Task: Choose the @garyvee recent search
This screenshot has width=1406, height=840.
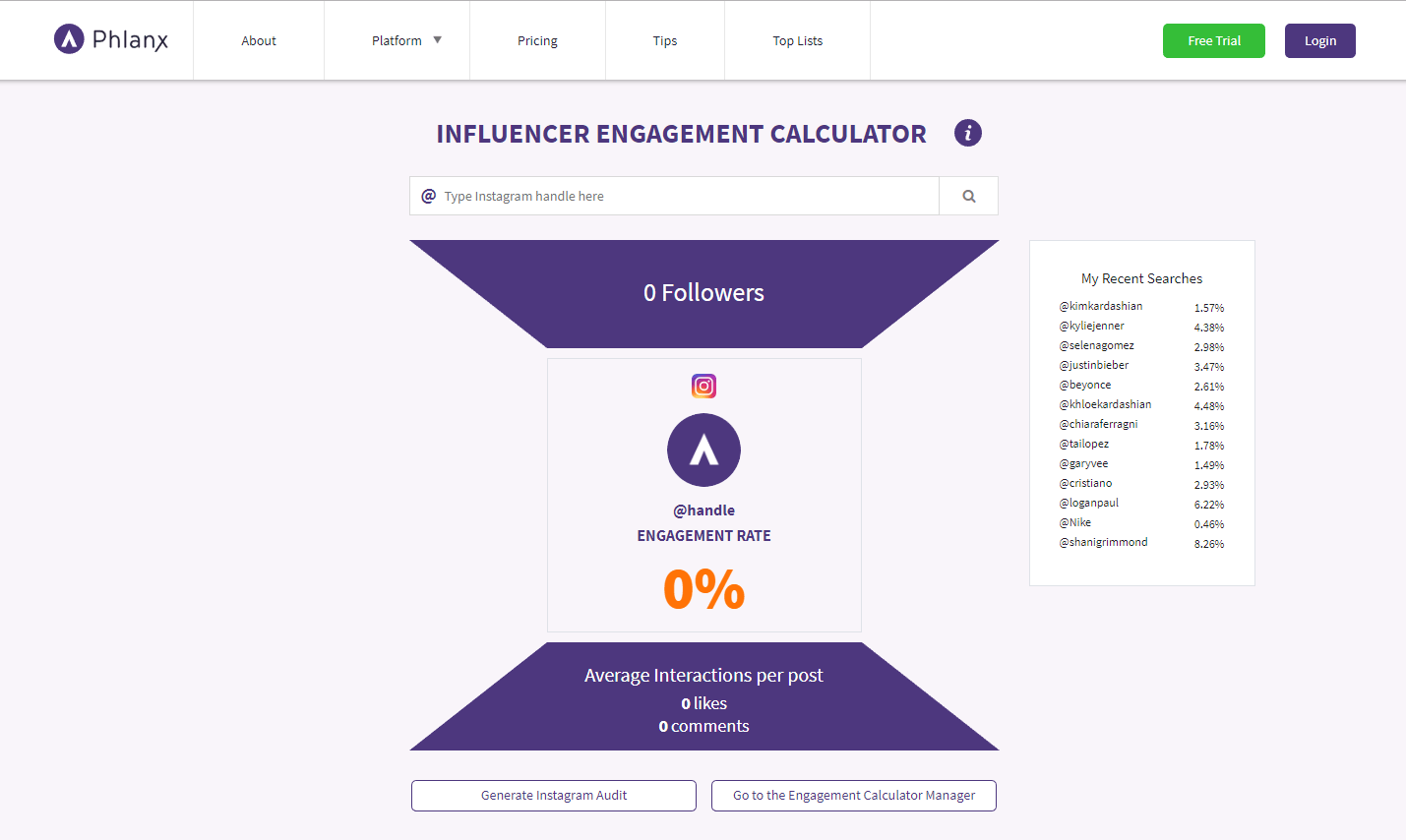Action: click(x=1083, y=463)
